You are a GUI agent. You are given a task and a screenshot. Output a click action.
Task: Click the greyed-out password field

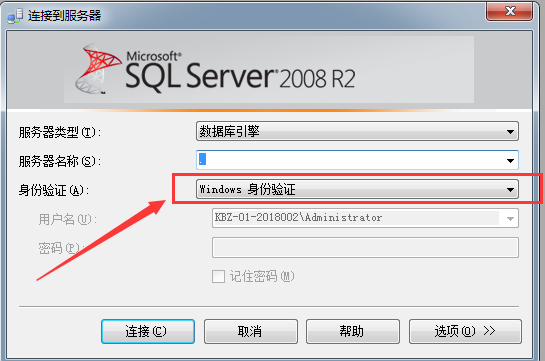tap(365, 247)
